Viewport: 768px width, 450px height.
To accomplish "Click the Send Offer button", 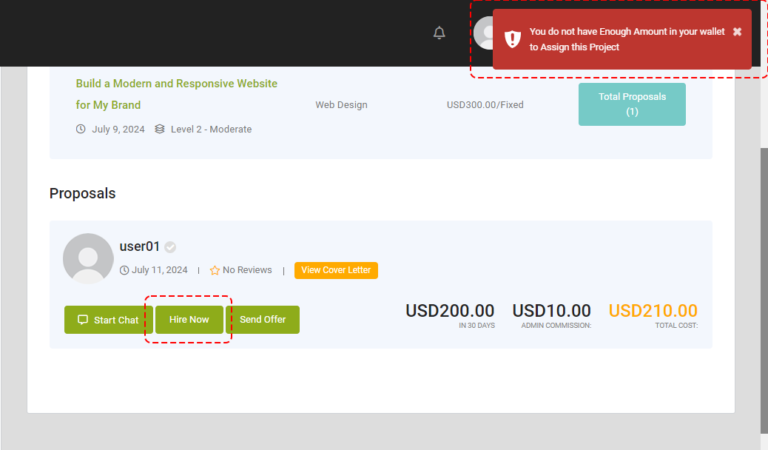I will pyautogui.click(x=262, y=320).
